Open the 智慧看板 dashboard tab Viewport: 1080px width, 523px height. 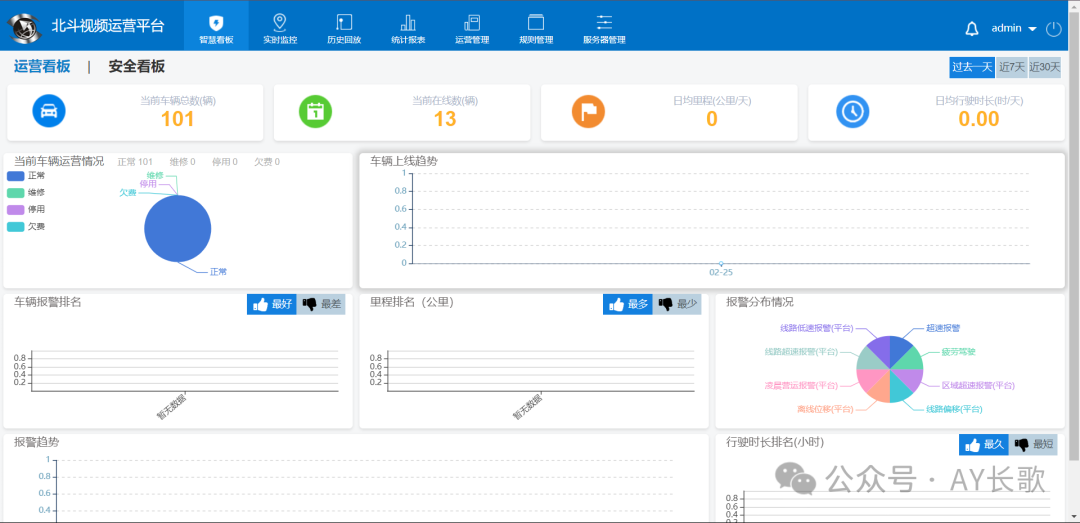coord(216,26)
